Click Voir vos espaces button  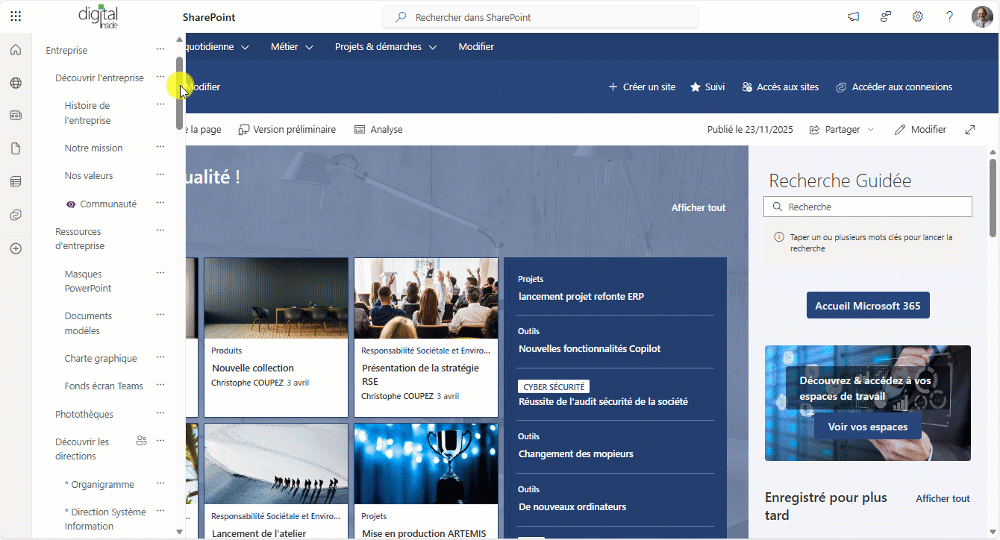tap(867, 427)
